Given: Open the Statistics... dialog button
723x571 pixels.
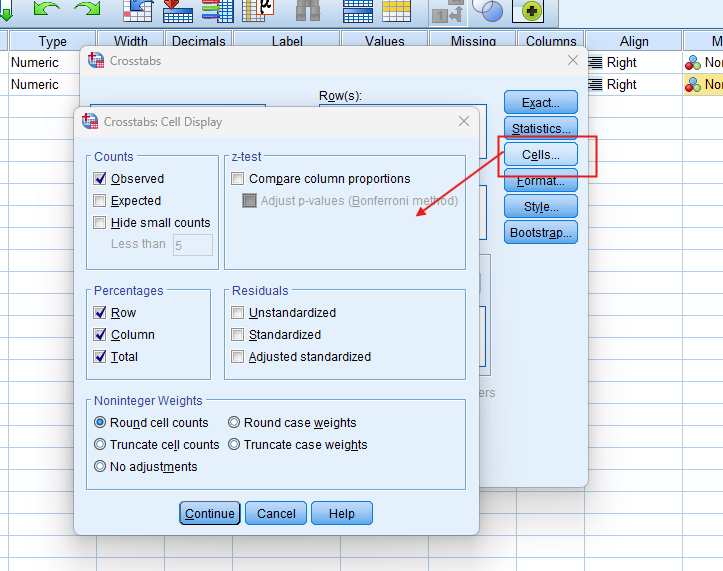Looking at the screenshot, I should pyautogui.click(x=541, y=129).
